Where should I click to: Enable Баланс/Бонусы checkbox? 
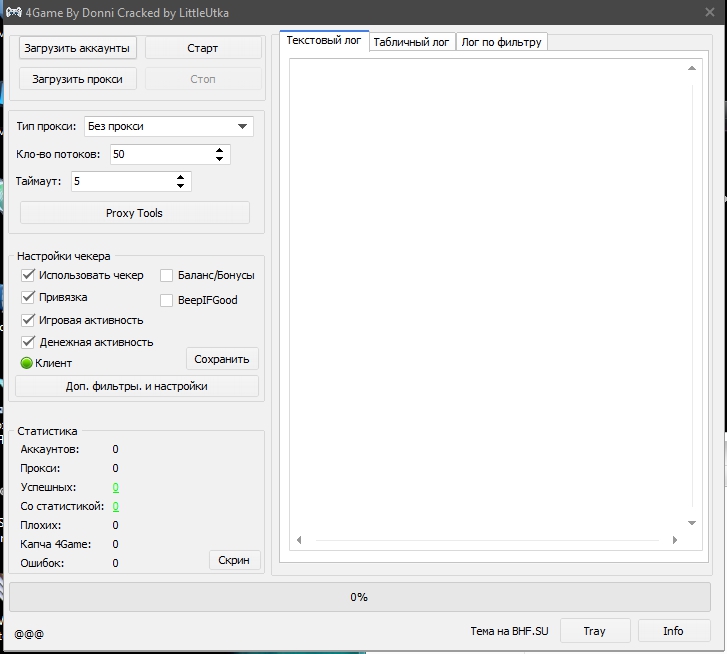tap(166, 275)
